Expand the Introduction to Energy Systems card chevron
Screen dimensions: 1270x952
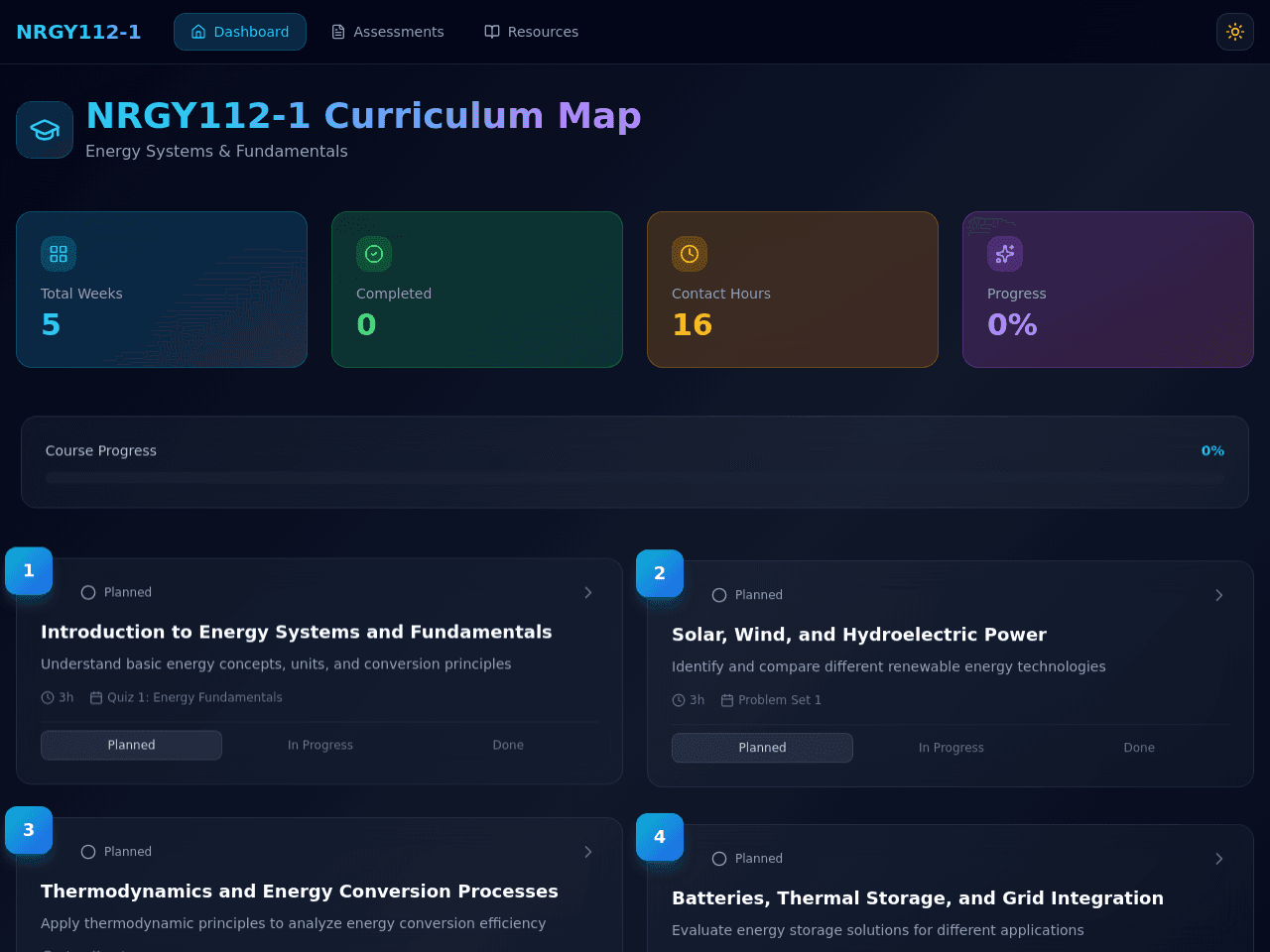tap(588, 592)
